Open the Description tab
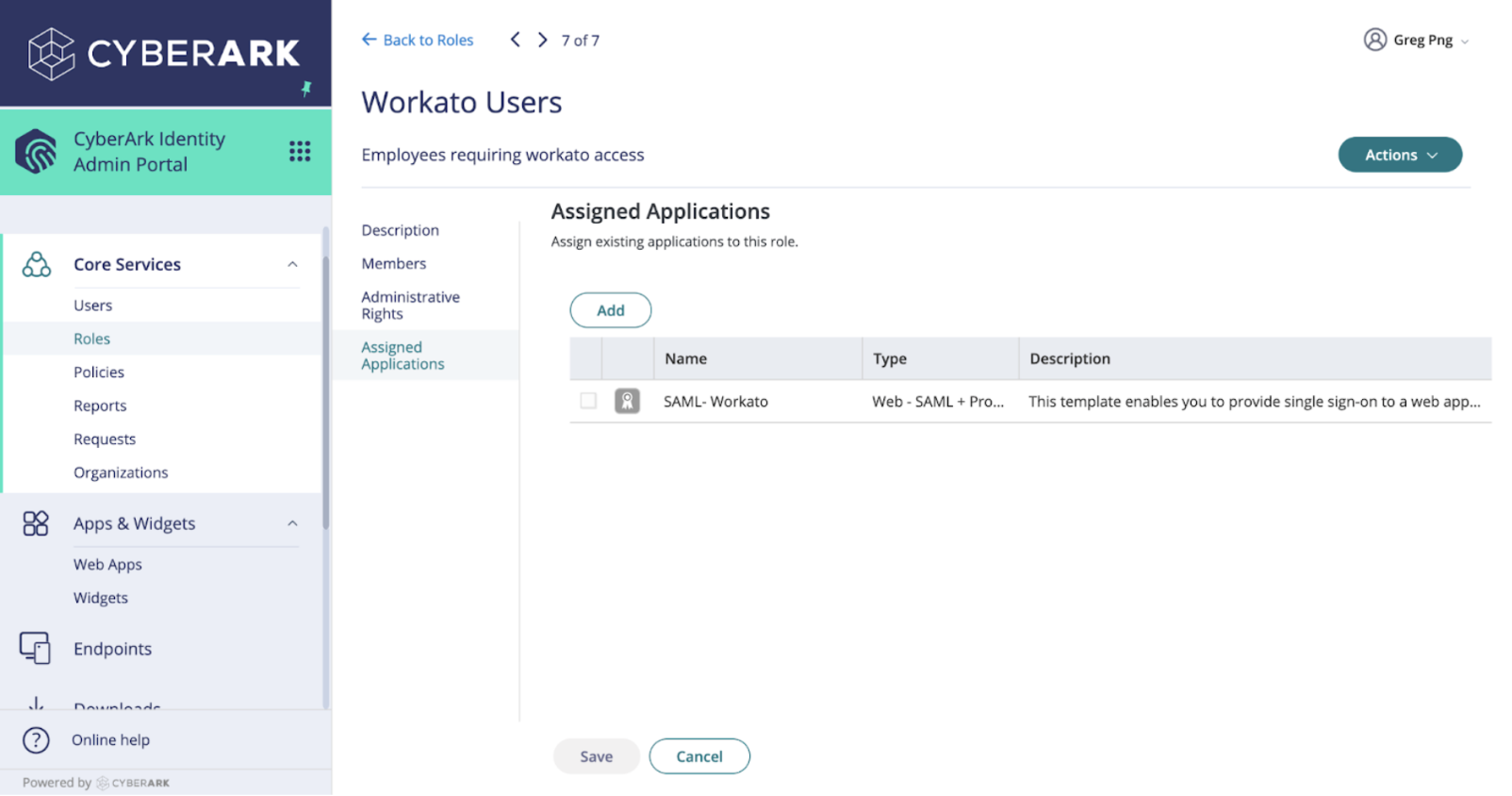 400,230
